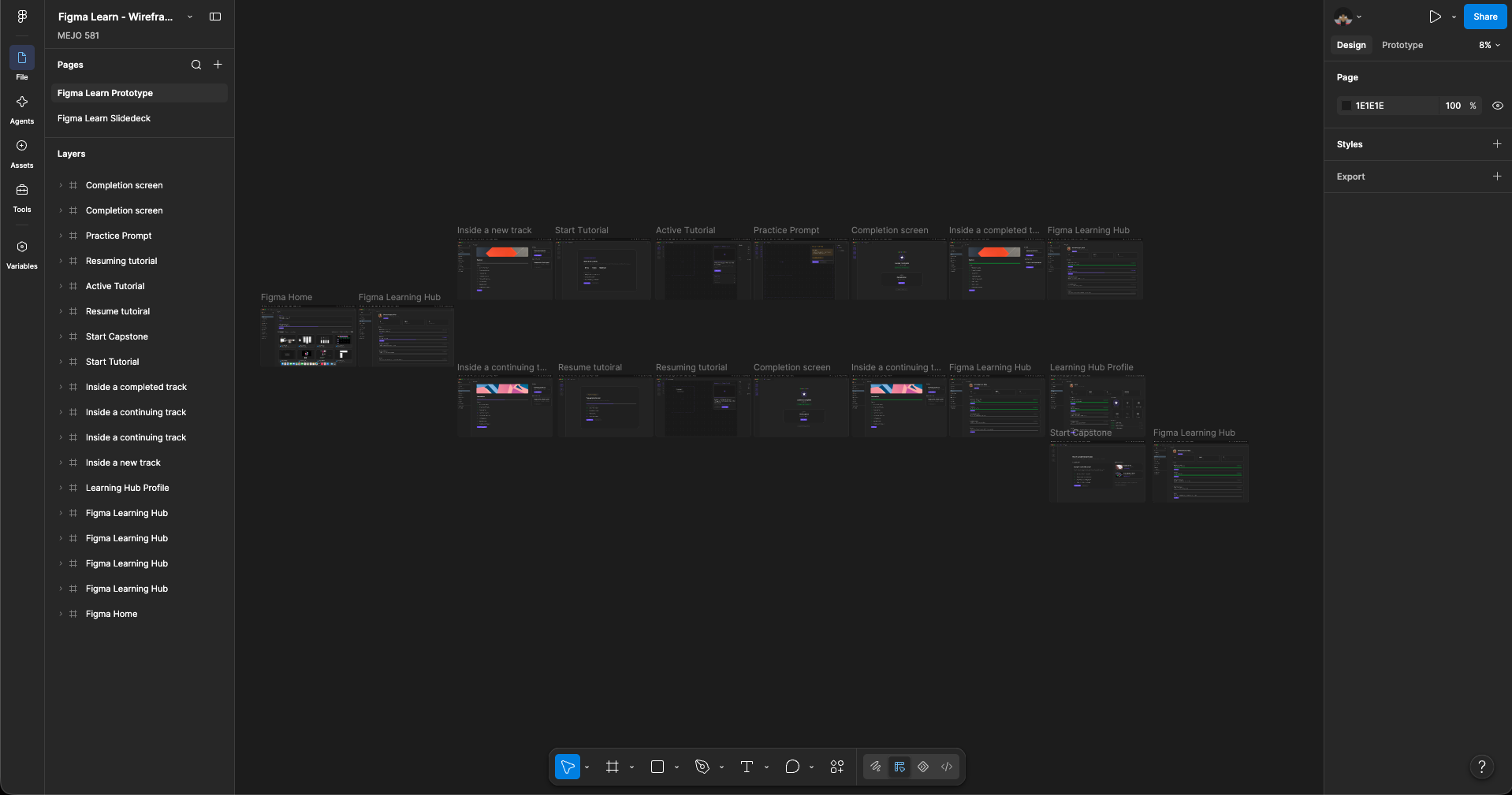Switch to the Prototype tab
1512x795 pixels.
pos(1402,45)
